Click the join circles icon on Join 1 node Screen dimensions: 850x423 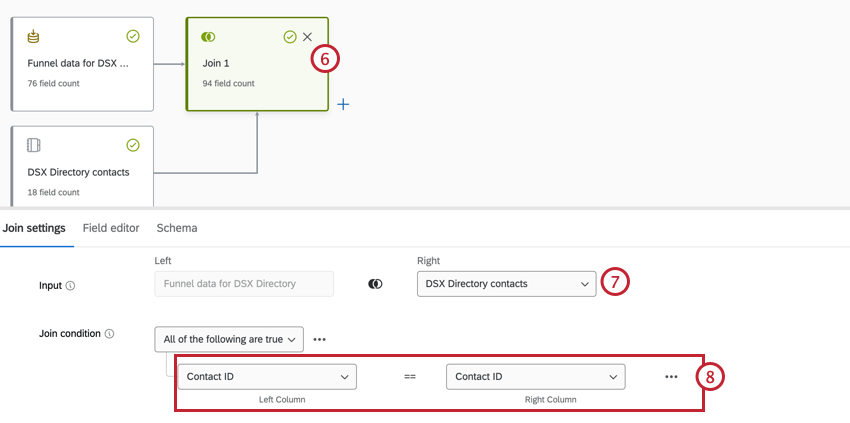point(208,36)
